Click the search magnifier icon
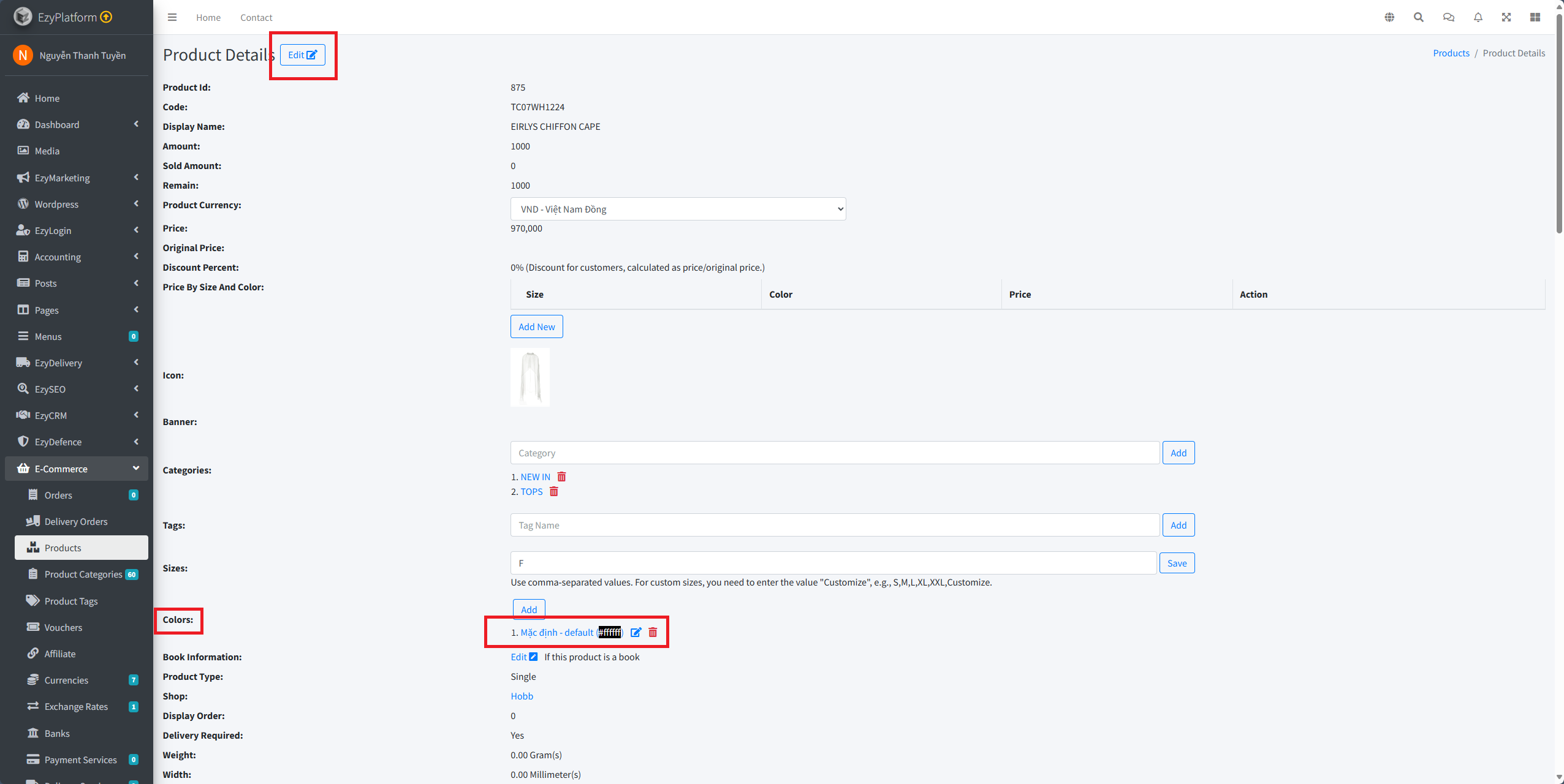The width and height of the screenshot is (1564, 784). 1419,17
